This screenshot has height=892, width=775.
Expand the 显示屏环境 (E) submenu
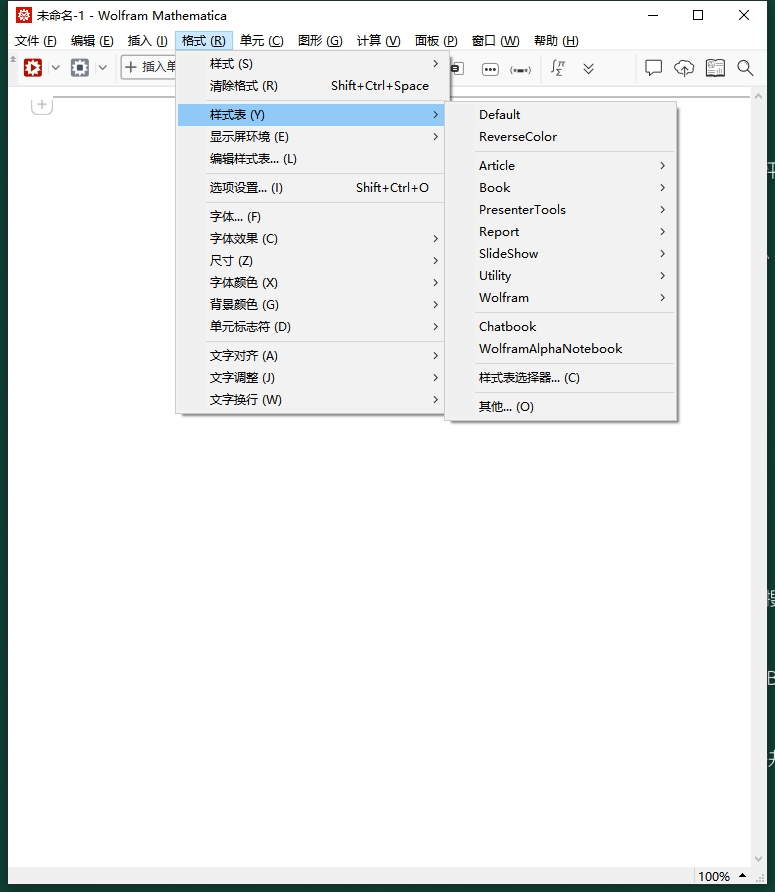click(x=311, y=137)
